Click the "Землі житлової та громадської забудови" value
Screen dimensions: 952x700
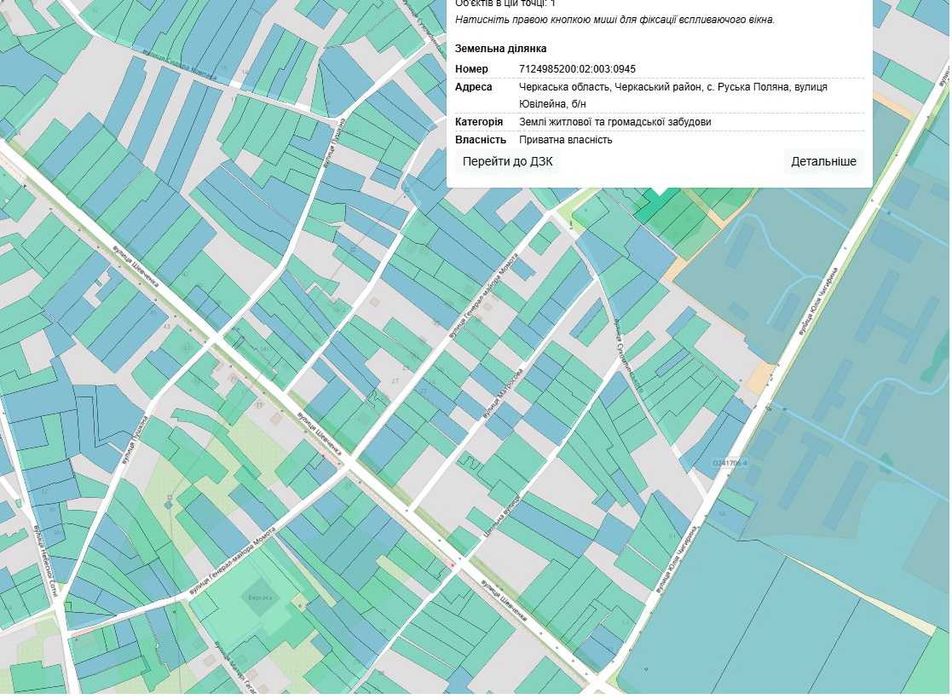click(x=615, y=122)
